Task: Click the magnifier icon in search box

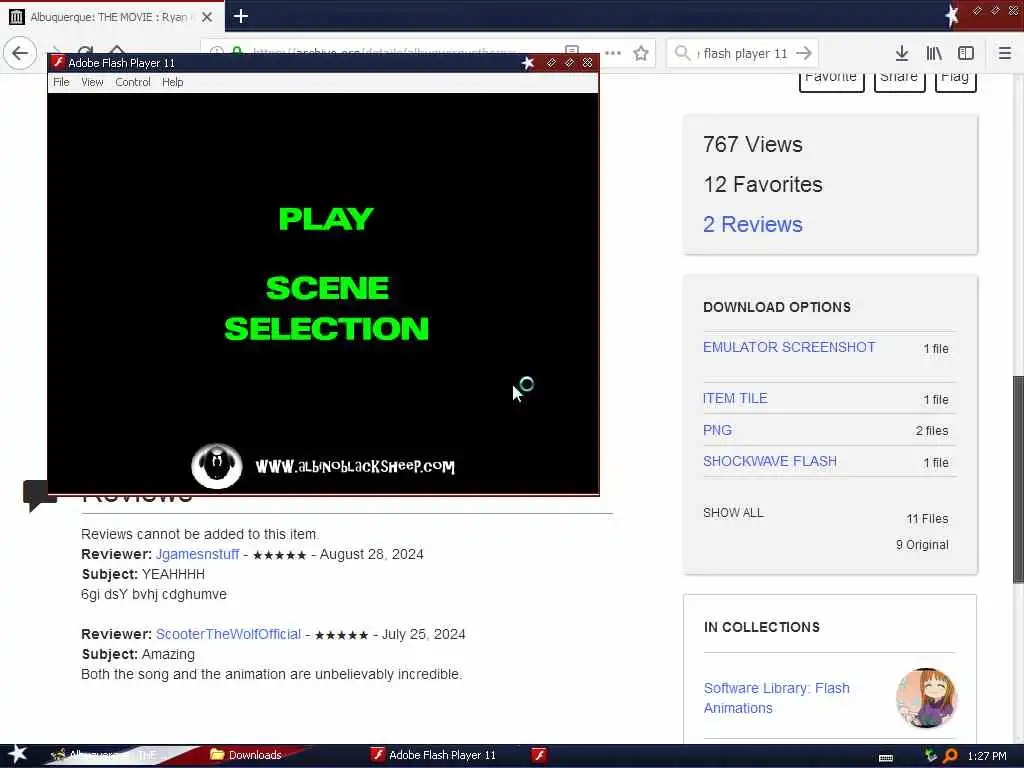Action: point(682,53)
